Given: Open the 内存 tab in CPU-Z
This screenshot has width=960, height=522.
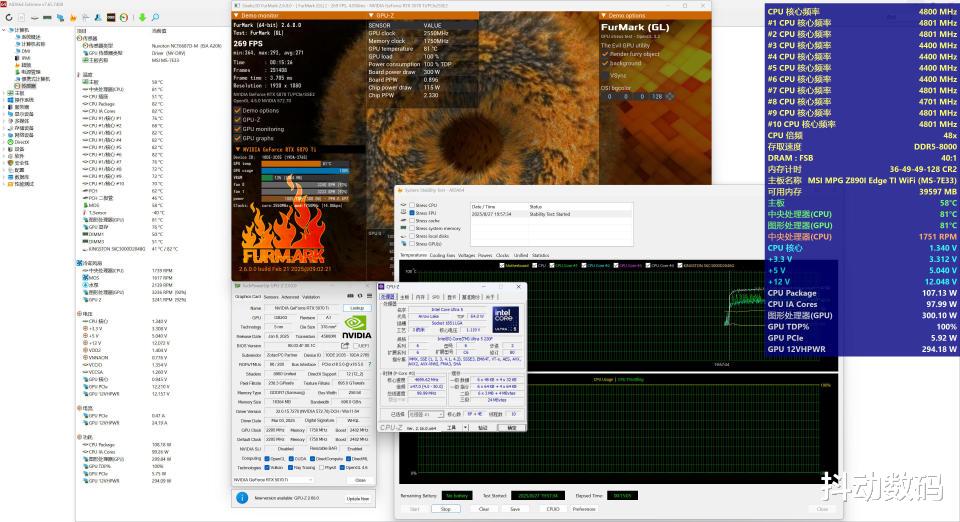Looking at the screenshot, I should coord(420,297).
